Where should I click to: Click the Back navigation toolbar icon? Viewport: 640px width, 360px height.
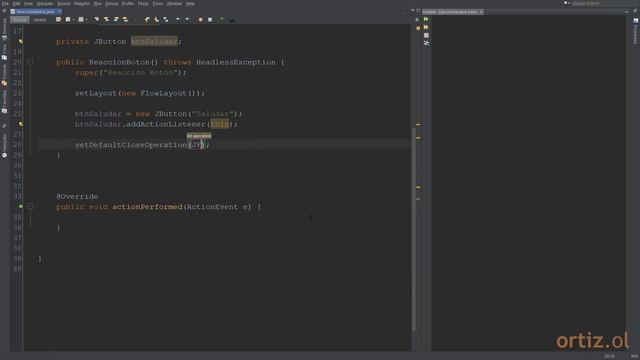68,20
